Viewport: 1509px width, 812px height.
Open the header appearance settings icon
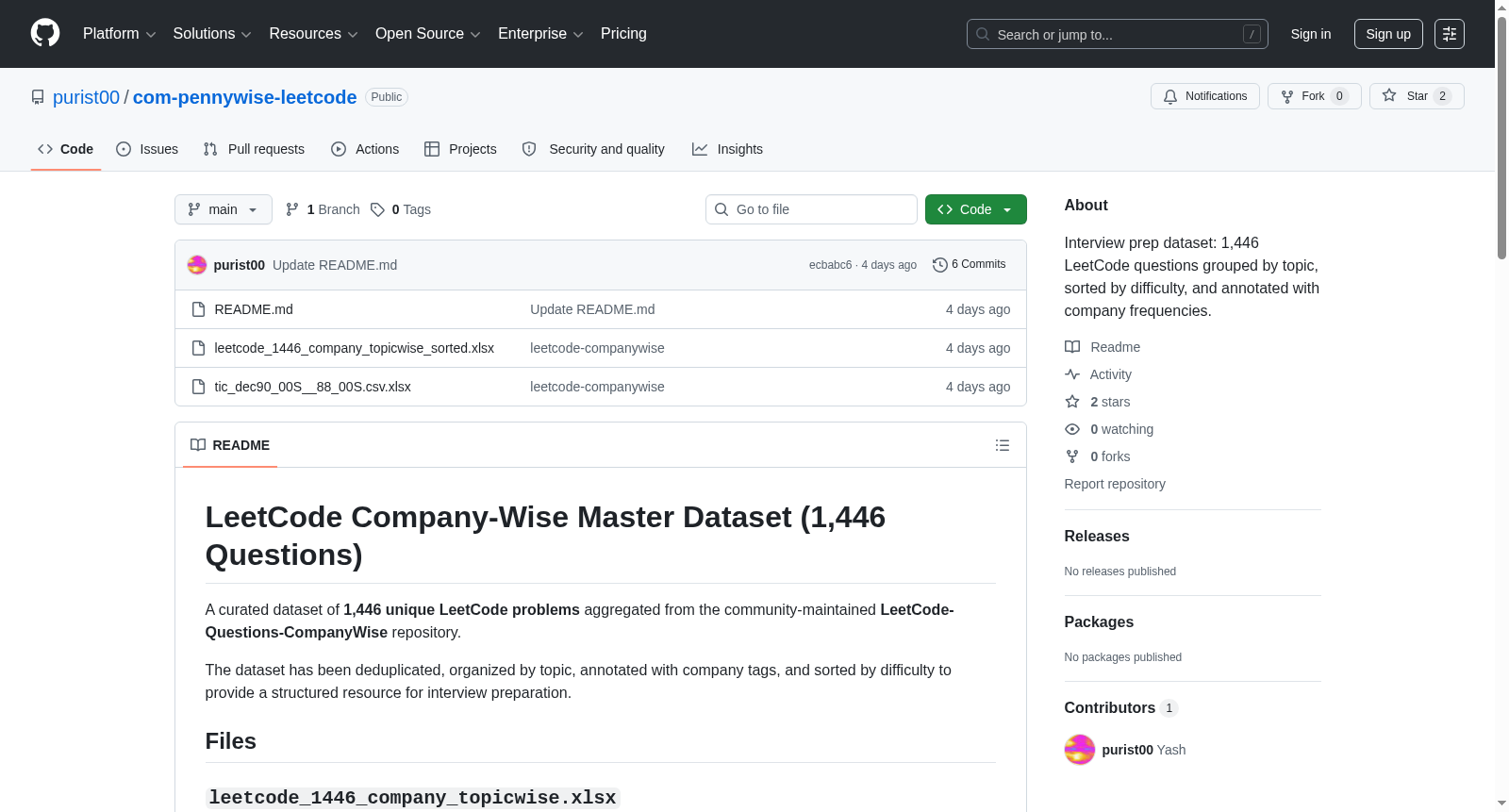pos(1449,34)
